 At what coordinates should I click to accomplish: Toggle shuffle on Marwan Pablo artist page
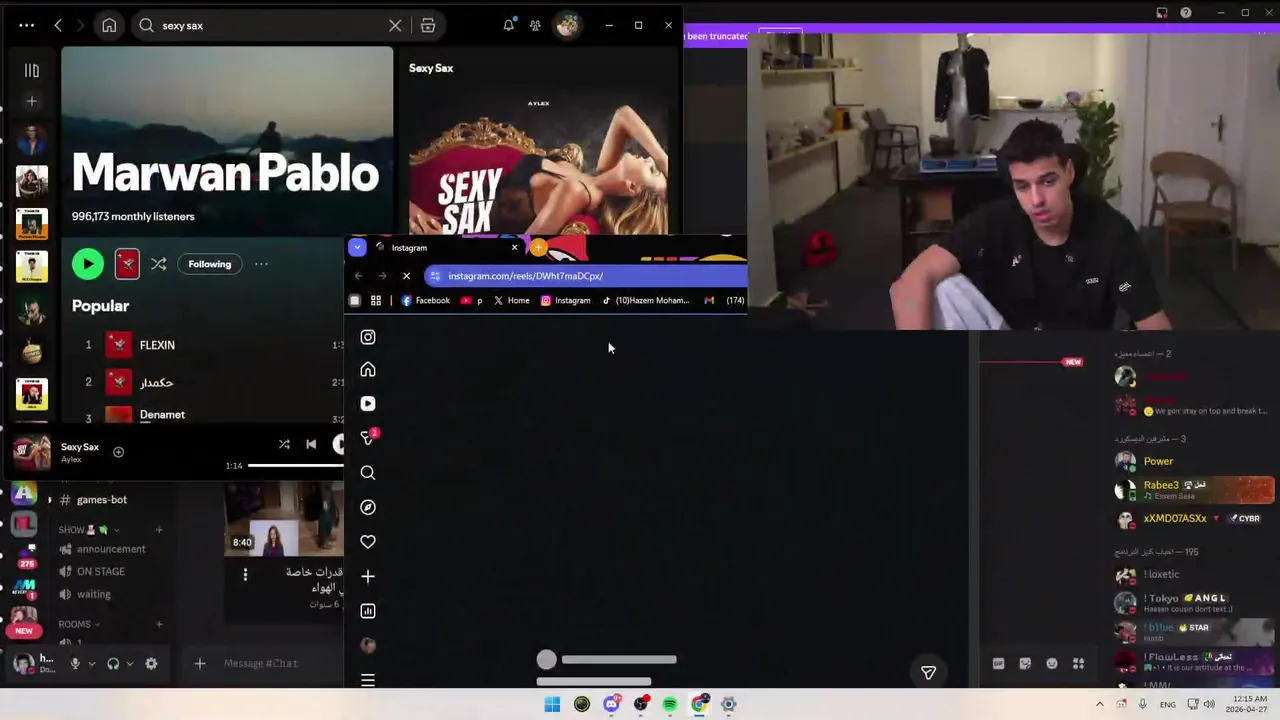[158, 264]
